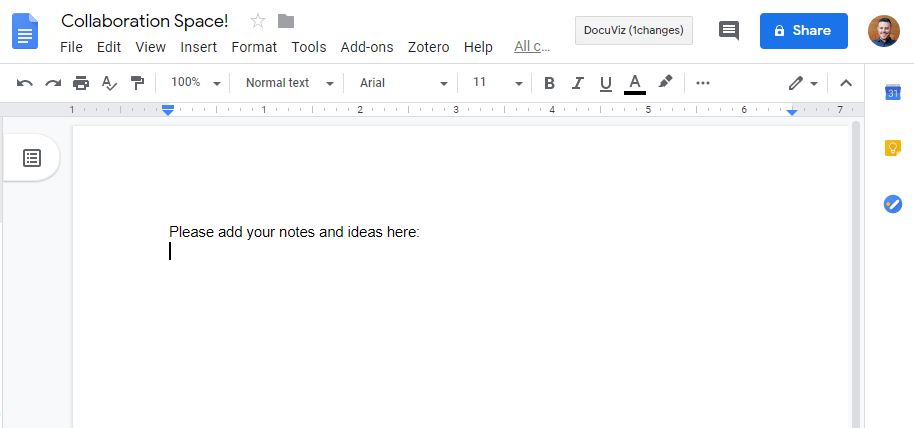The height and width of the screenshot is (428, 914).
Task: Open the comment history icon
Action: (x=729, y=30)
